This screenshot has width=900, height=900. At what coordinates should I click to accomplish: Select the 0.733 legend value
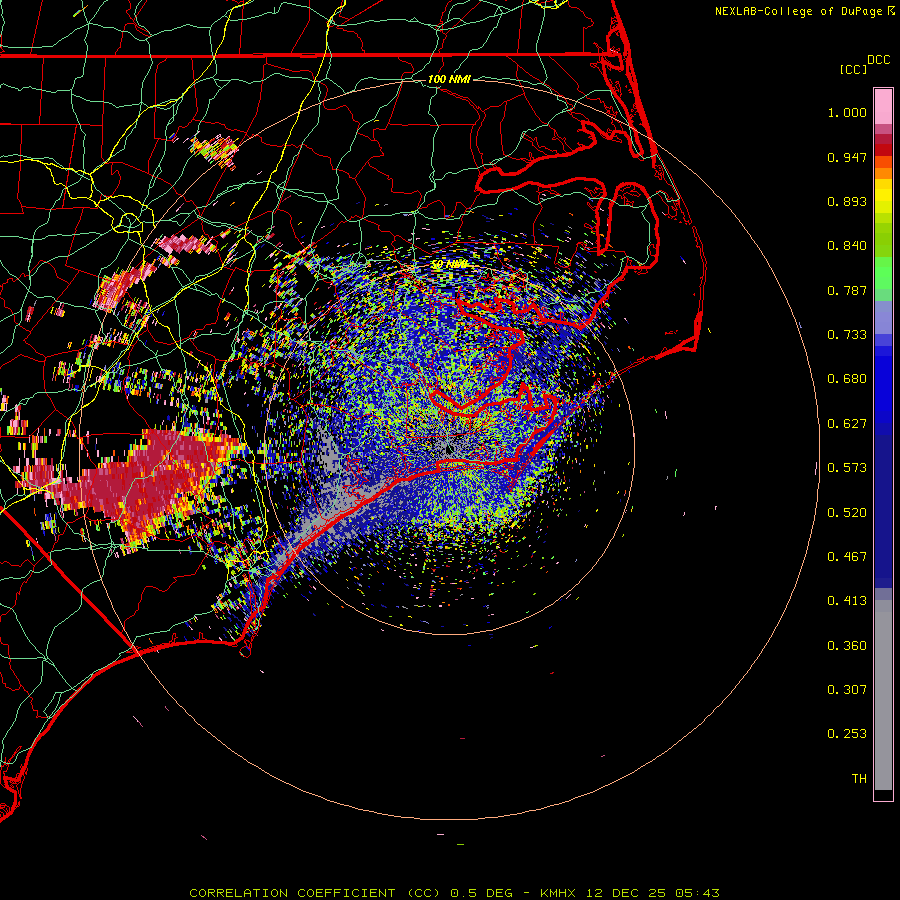click(x=847, y=335)
